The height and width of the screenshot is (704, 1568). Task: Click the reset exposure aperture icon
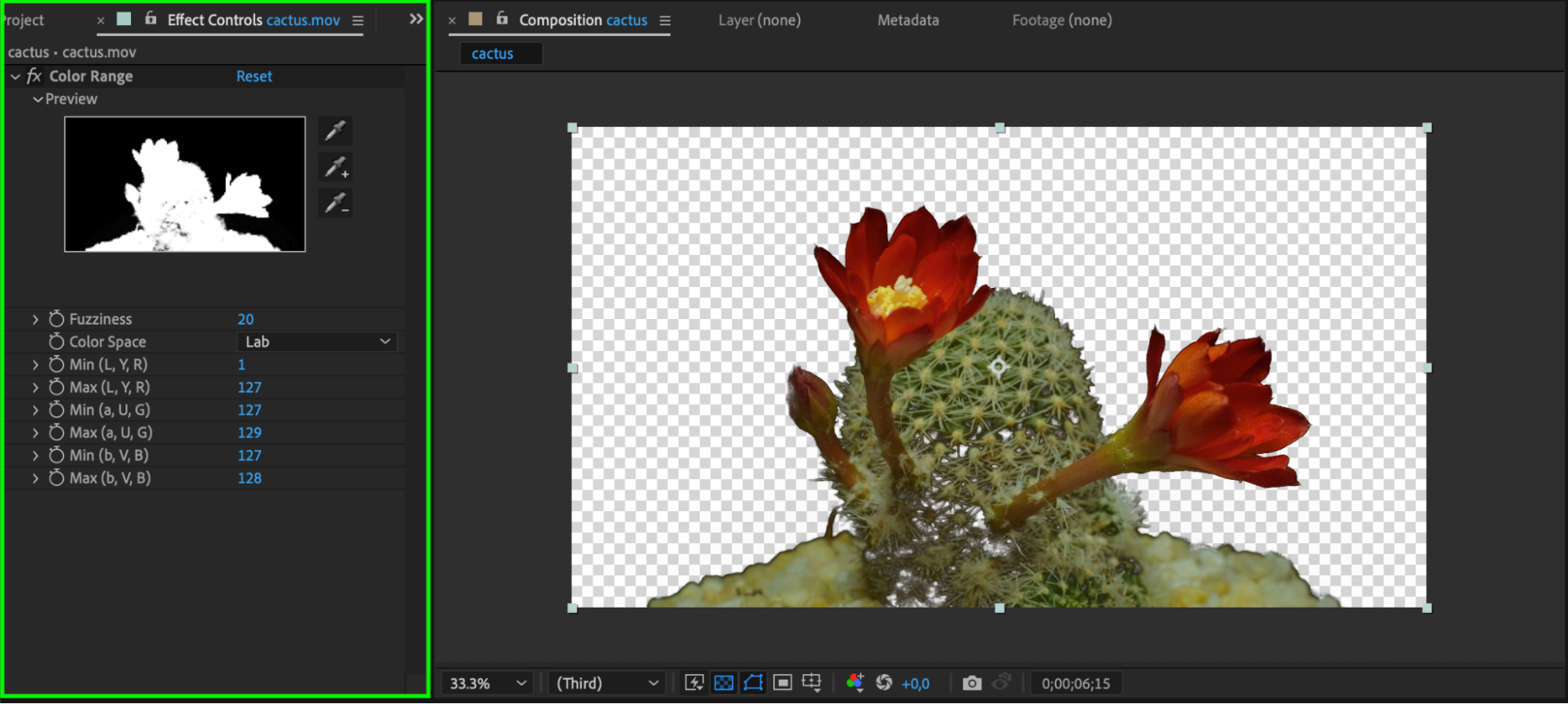click(x=884, y=683)
